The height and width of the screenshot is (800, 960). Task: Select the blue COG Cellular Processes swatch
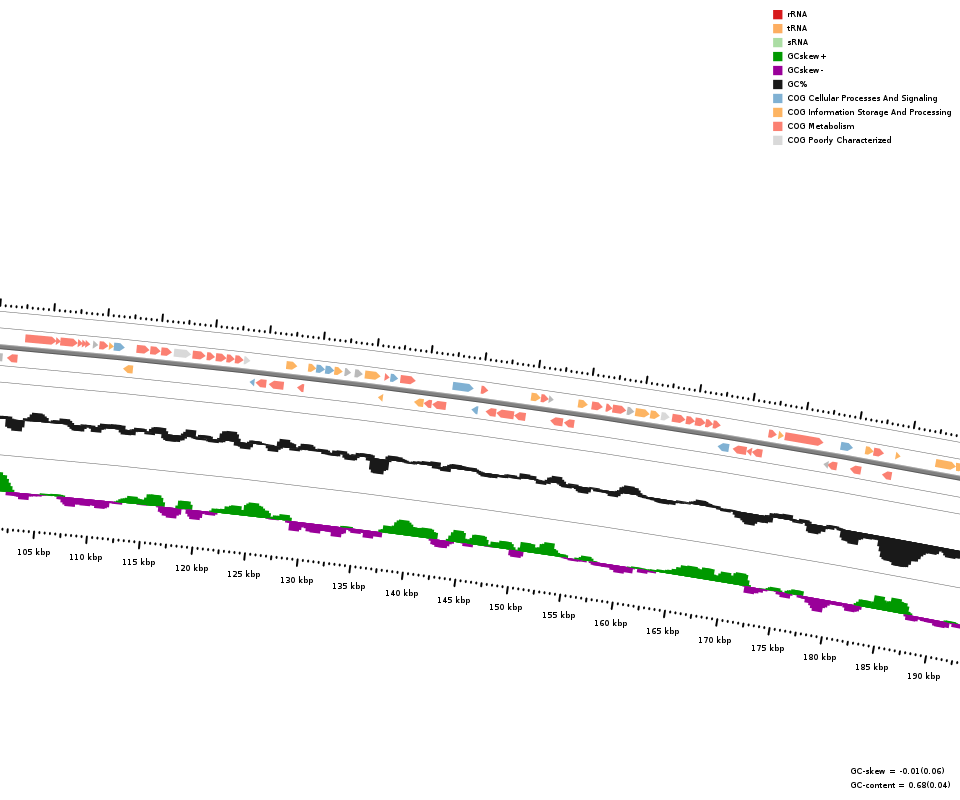coord(777,98)
